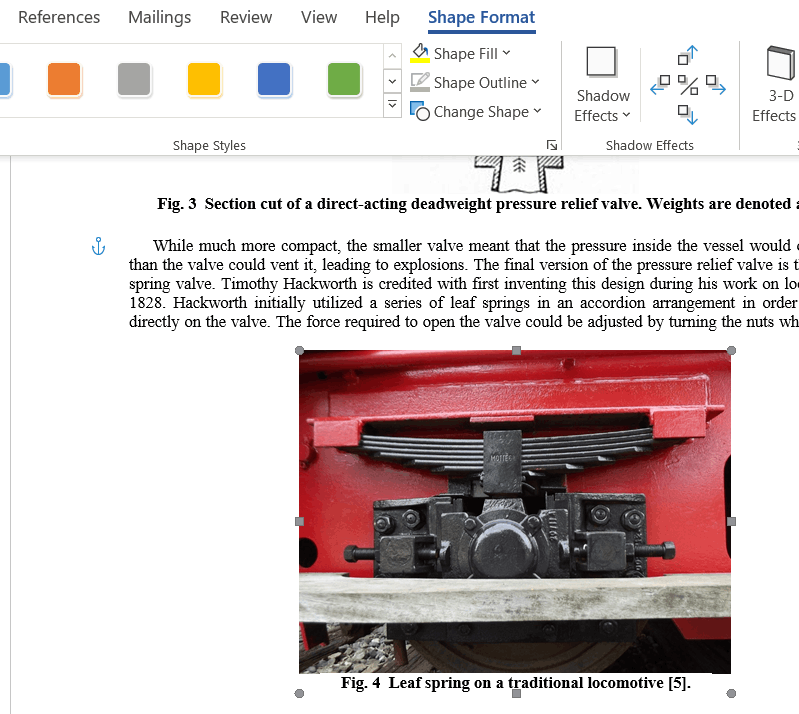Viewport: 799px width, 714px height.
Task: Nudge shadow down
Action: 688,115
